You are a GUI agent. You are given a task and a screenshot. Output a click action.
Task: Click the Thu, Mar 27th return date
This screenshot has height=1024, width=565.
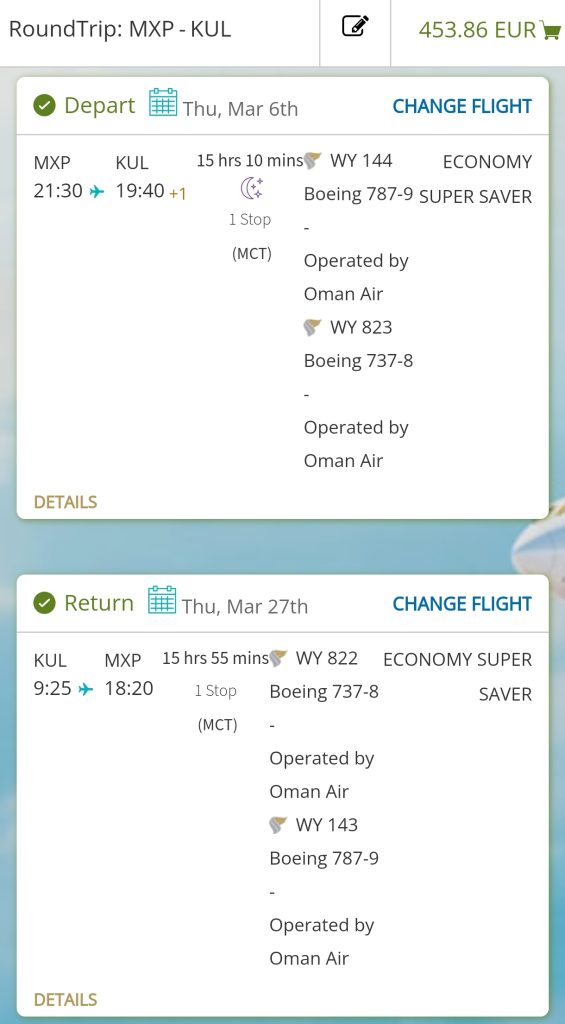click(245, 606)
